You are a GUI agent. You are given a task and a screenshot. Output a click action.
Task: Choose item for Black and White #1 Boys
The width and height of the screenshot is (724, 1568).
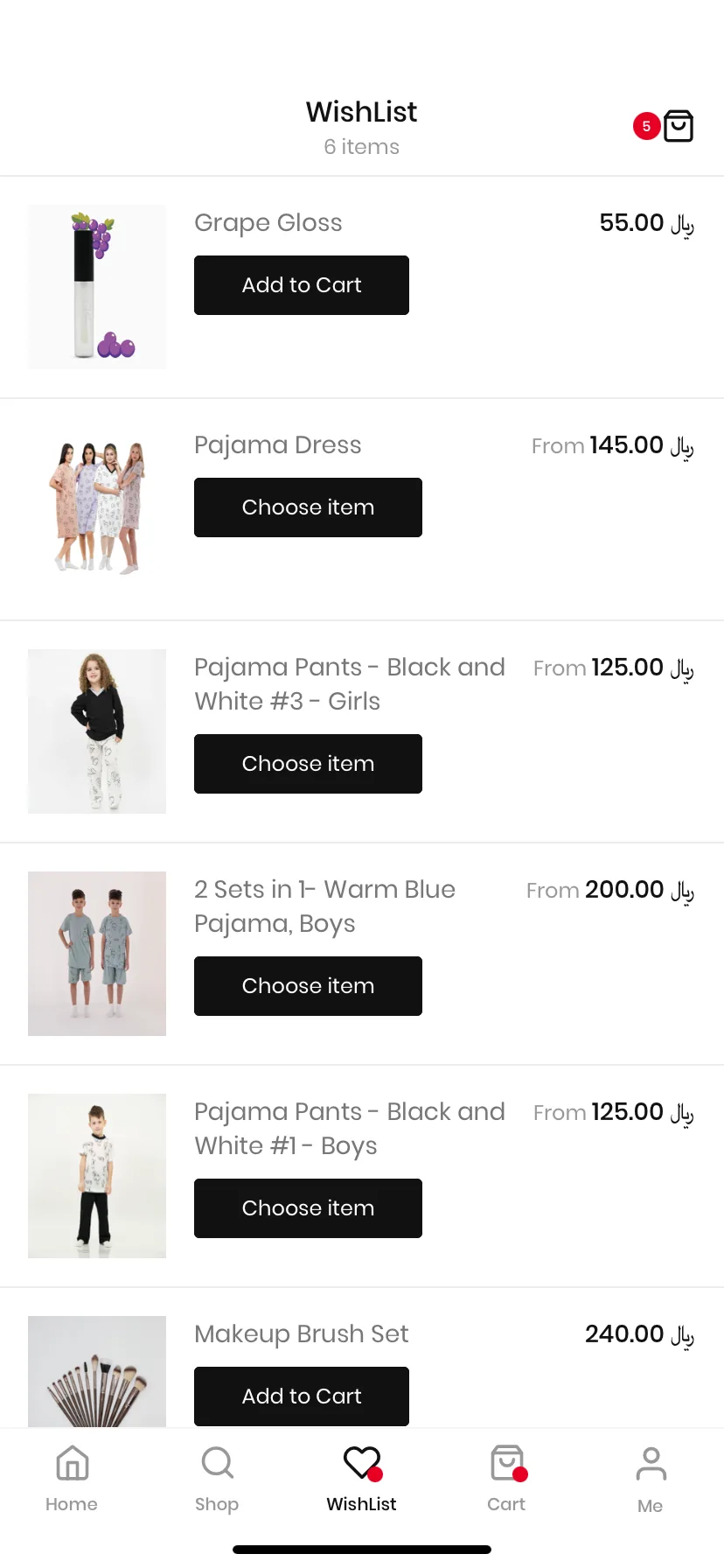[308, 1208]
